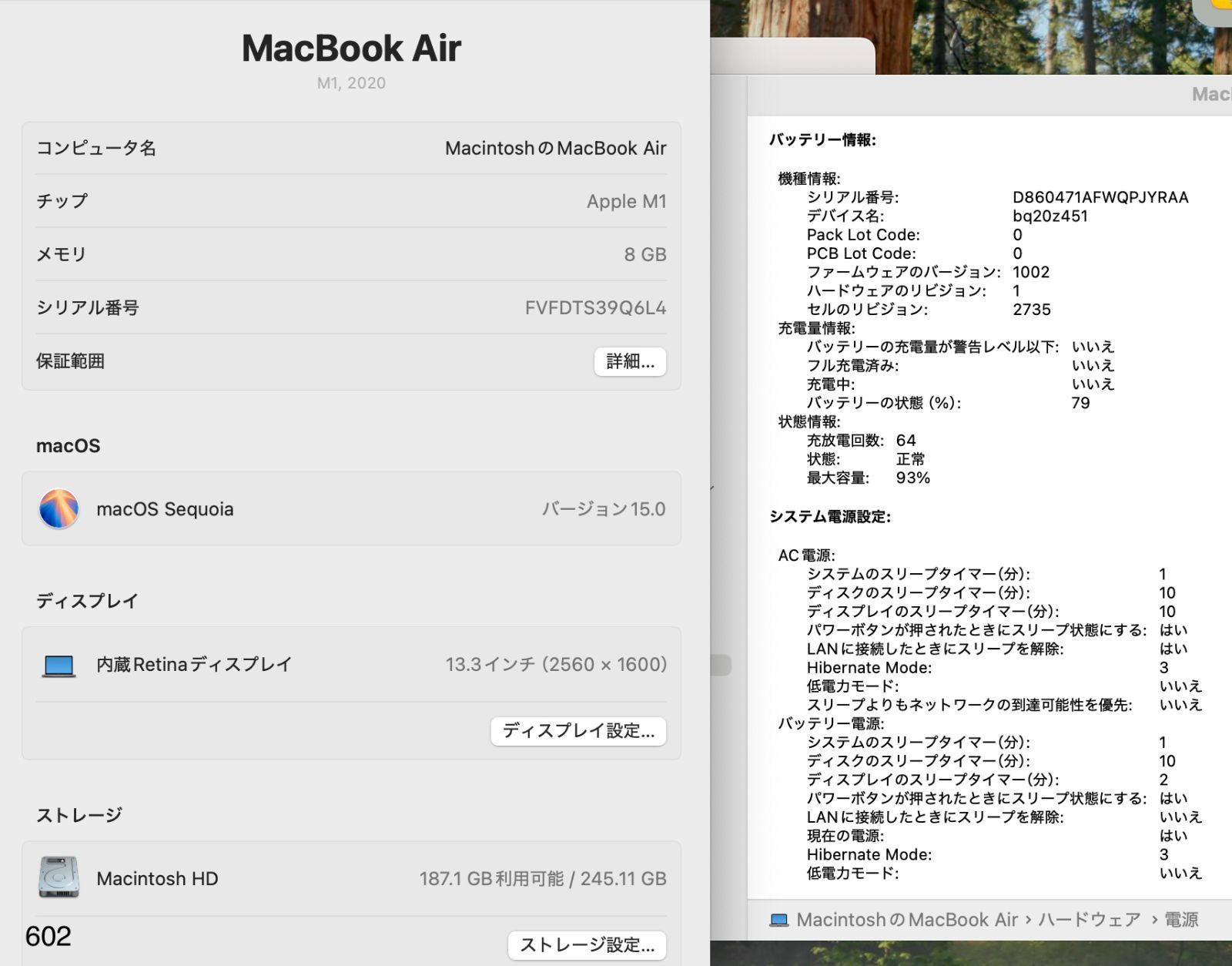Click the Apple M1 chip value
1232x966 pixels.
pyautogui.click(x=626, y=201)
